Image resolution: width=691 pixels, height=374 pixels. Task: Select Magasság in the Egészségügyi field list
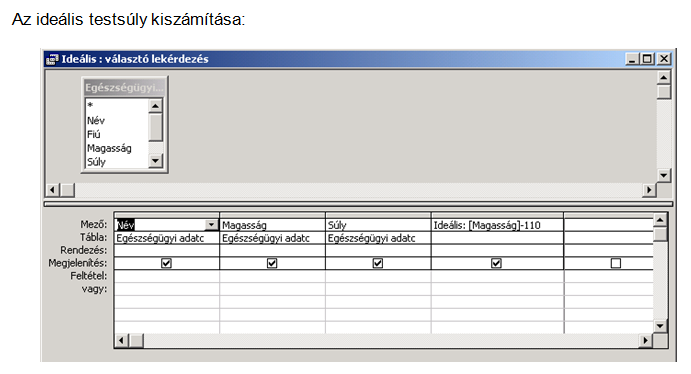click(x=109, y=148)
